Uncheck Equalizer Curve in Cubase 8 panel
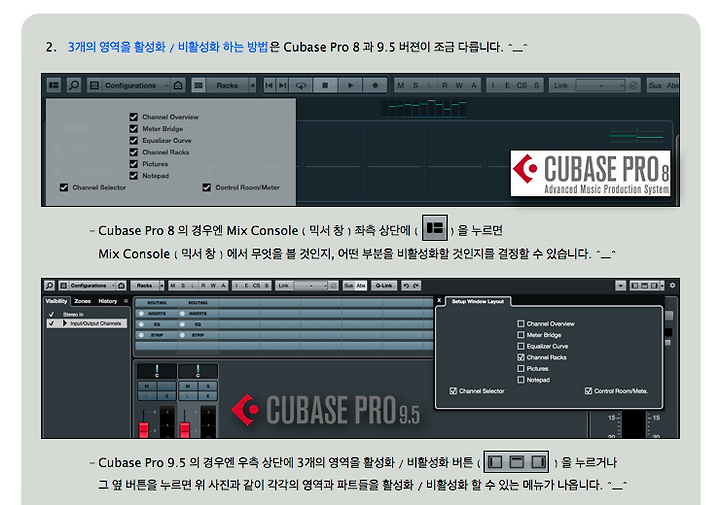This screenshot has height=505, width=720. point(134,140)
